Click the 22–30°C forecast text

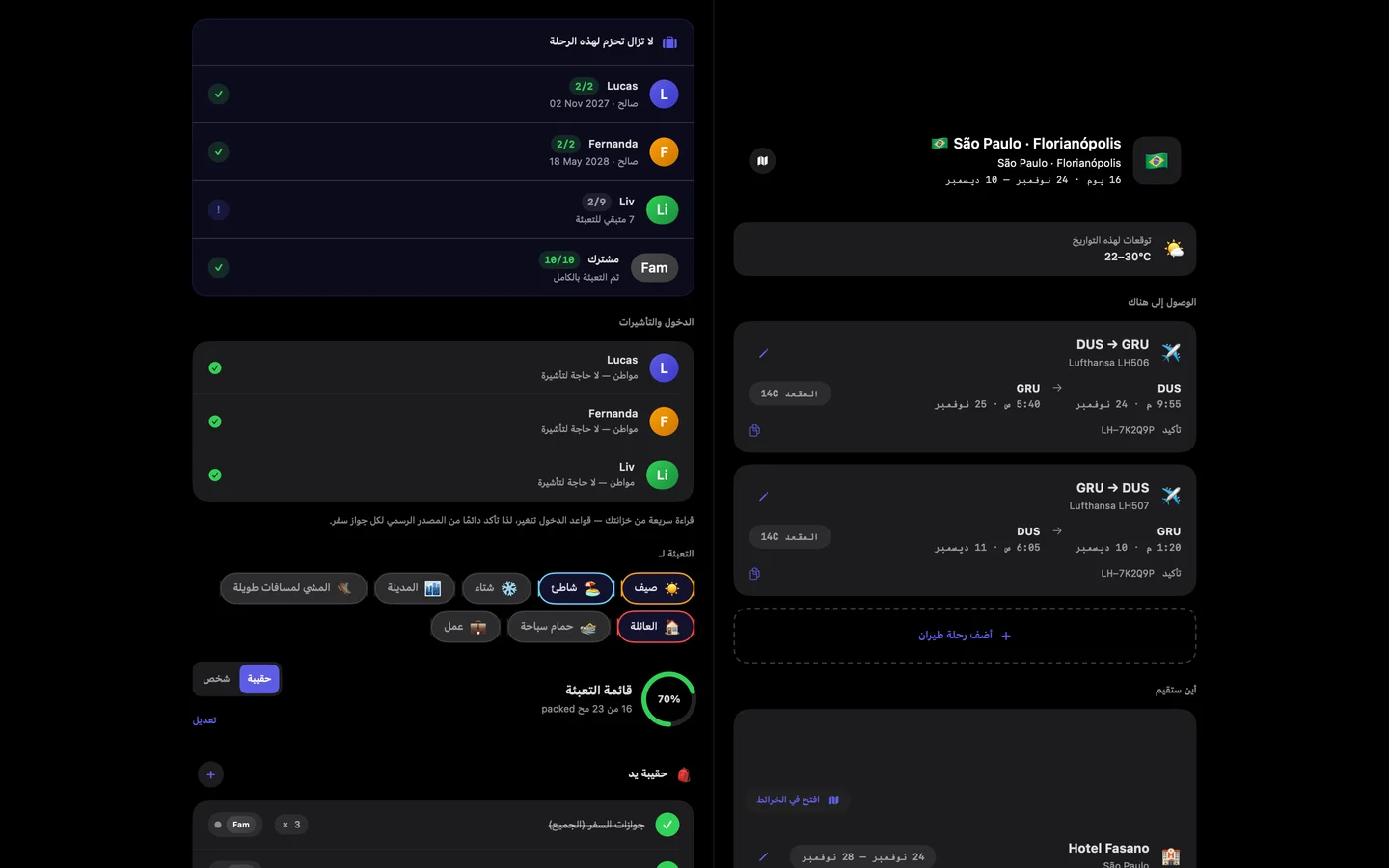(x=1128, y=257)
